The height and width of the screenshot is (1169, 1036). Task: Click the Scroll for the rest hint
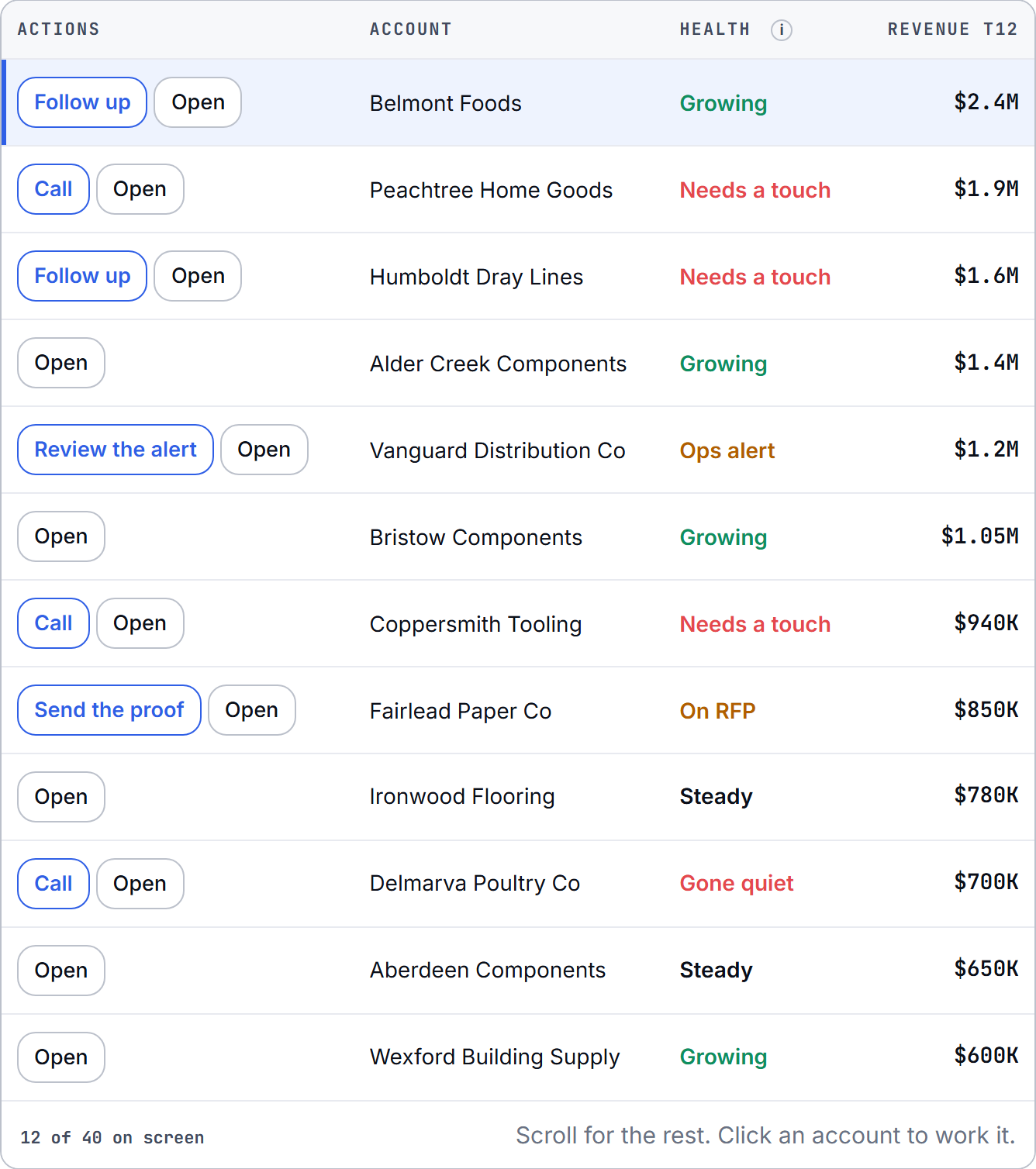(x=765, y=1136)
